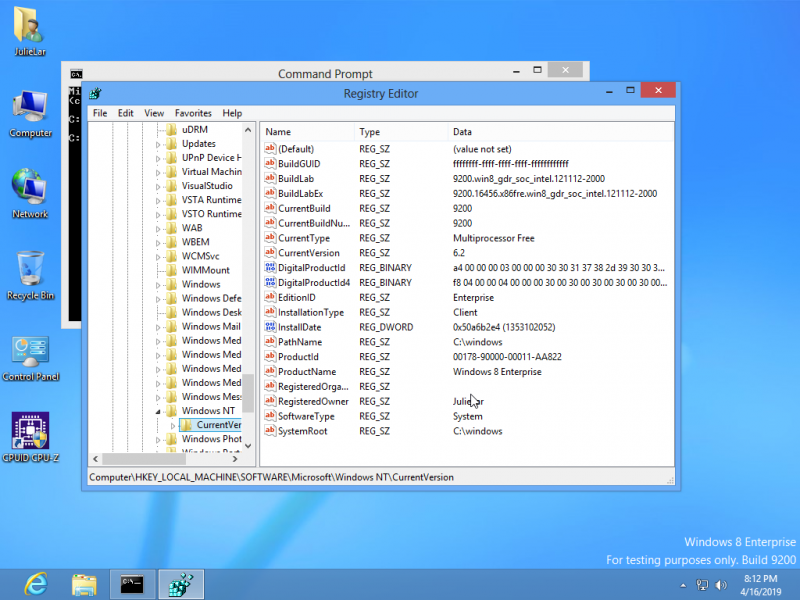Expand the Windows Defender tree node
Image resolution: width=800 pixels, height=600 pixels.
(x=158, y=299)
